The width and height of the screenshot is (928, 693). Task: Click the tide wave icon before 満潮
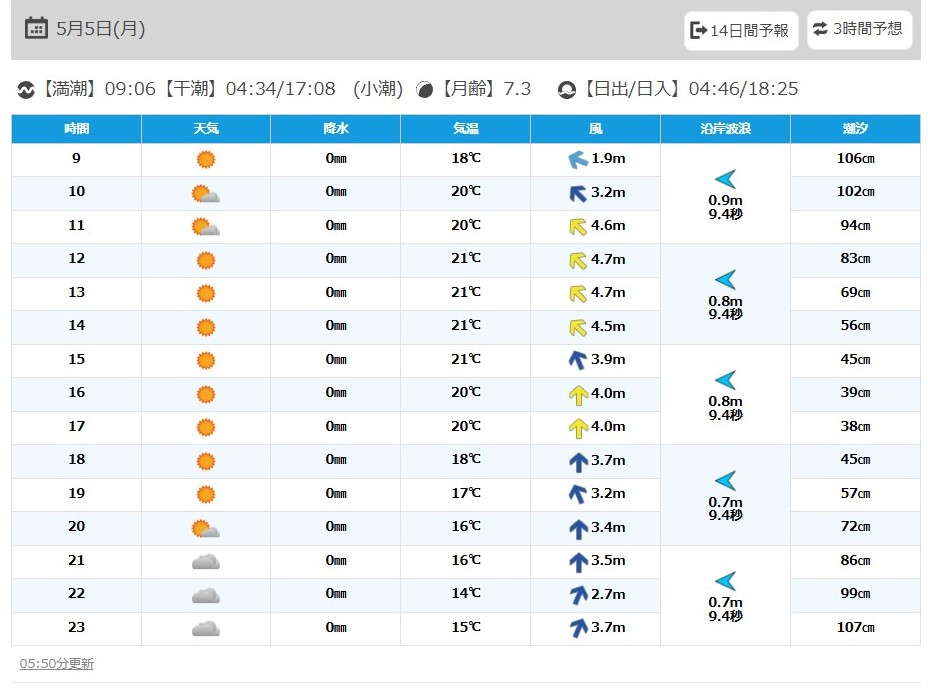pyautogui.click(x=26, y=89)
